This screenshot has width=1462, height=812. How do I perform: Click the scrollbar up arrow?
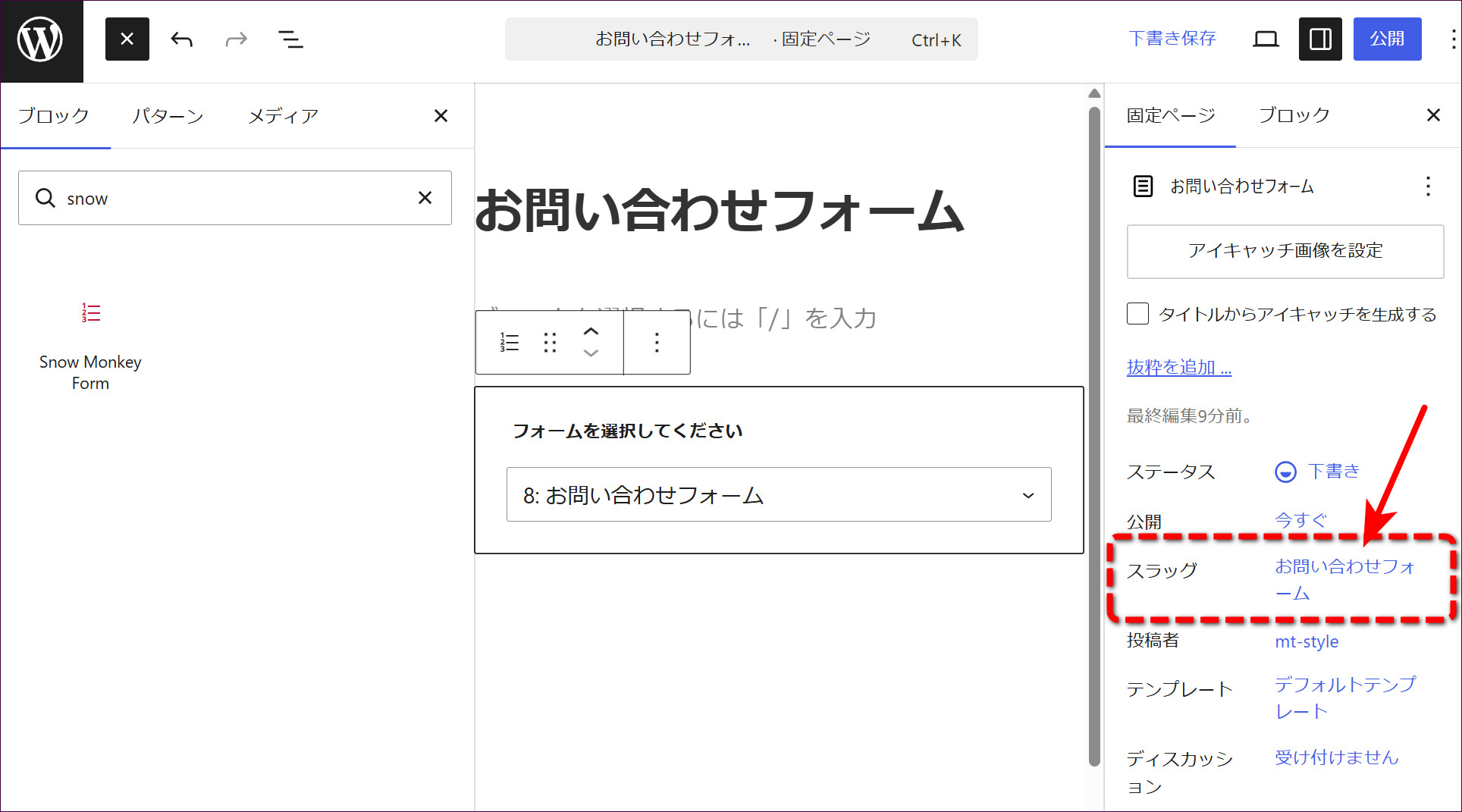[x=1094, y=93]
